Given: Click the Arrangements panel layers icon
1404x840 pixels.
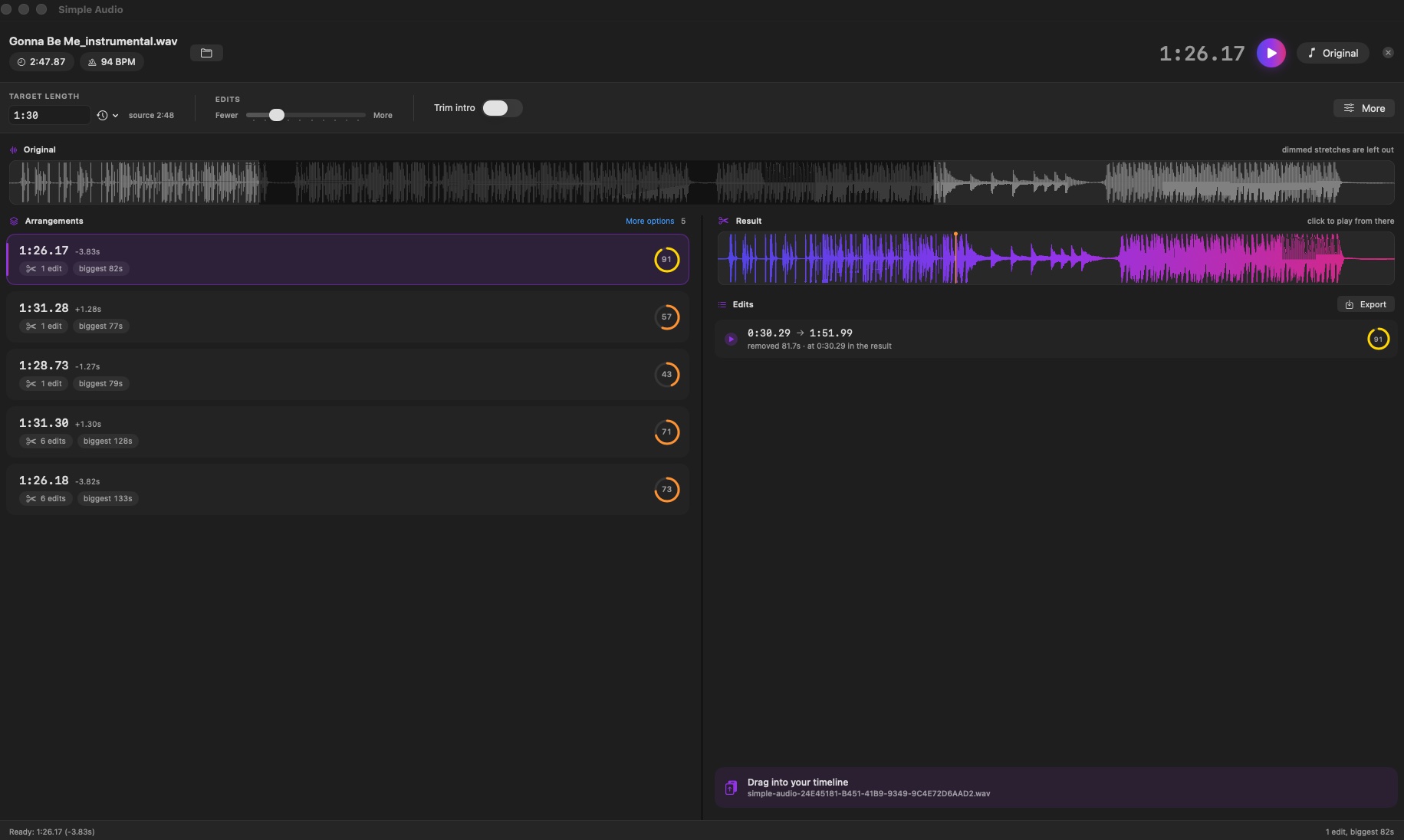Looking at the screenshot, I should point(14,221).
